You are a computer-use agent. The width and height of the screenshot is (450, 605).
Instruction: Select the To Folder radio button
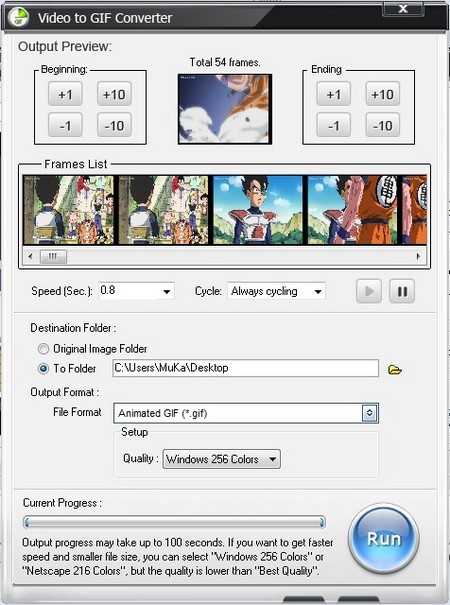pyautogui.click(x=43, y=368)
